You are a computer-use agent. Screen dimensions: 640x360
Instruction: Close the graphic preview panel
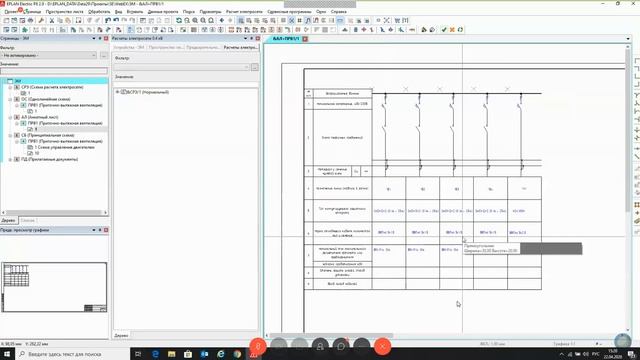(106, 230)
